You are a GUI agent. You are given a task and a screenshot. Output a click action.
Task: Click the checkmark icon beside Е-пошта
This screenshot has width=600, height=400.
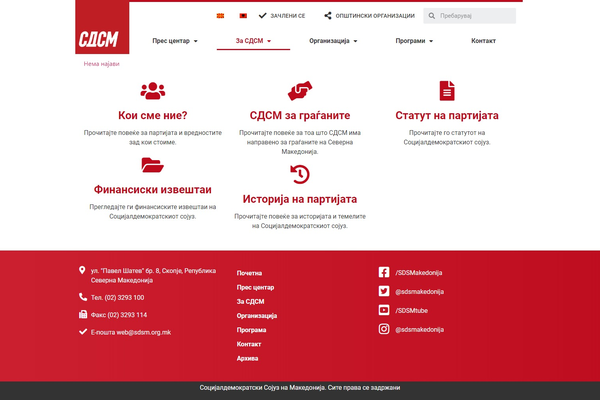click(83, 331)
